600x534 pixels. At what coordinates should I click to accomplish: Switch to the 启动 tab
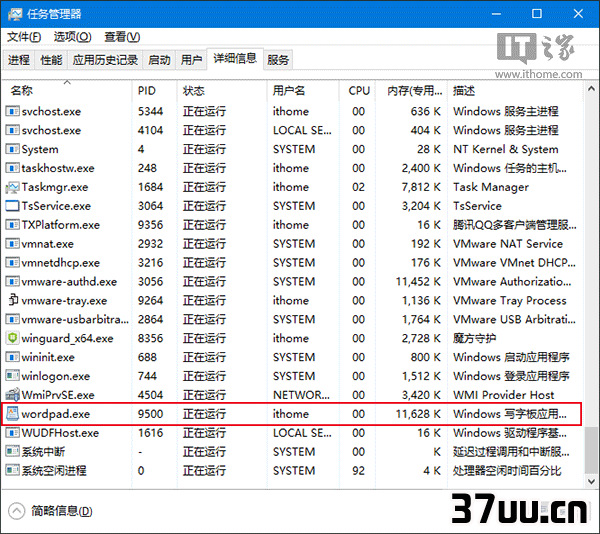pyautogui.click(x=159, y=60)
